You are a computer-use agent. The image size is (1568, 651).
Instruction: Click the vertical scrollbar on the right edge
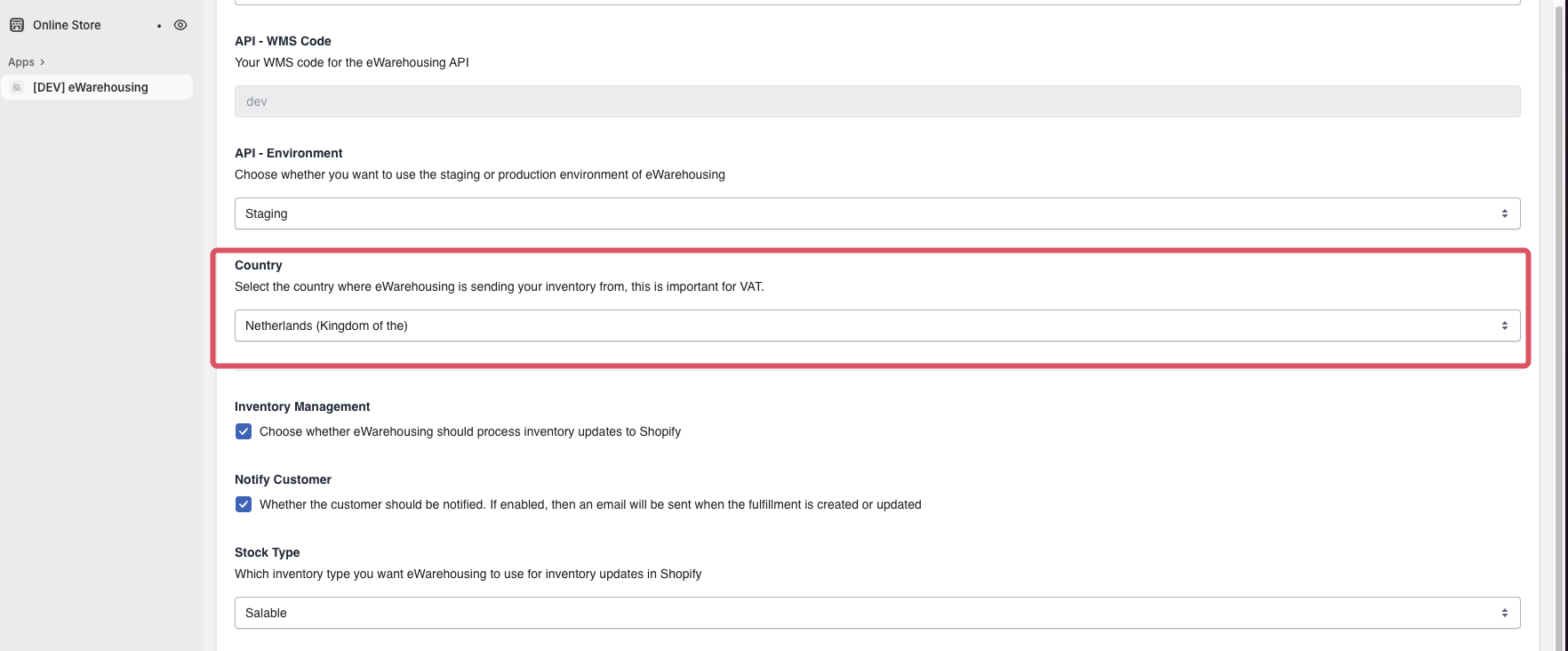pyautogui.click(x=1560, y=325)
